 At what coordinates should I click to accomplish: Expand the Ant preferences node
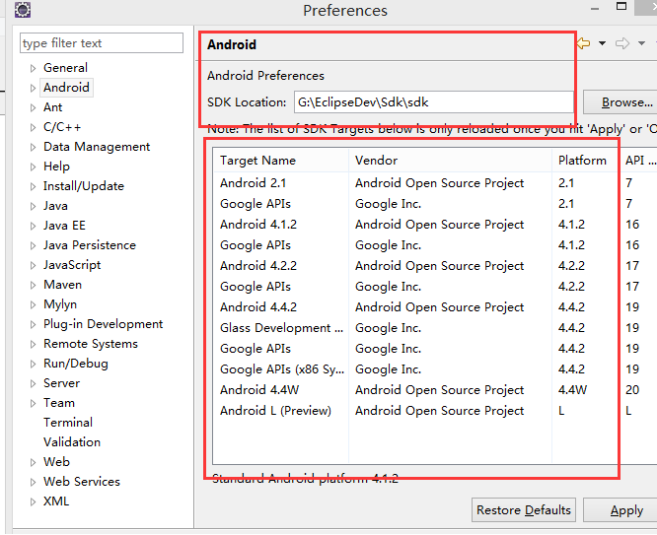coord(33,108)
